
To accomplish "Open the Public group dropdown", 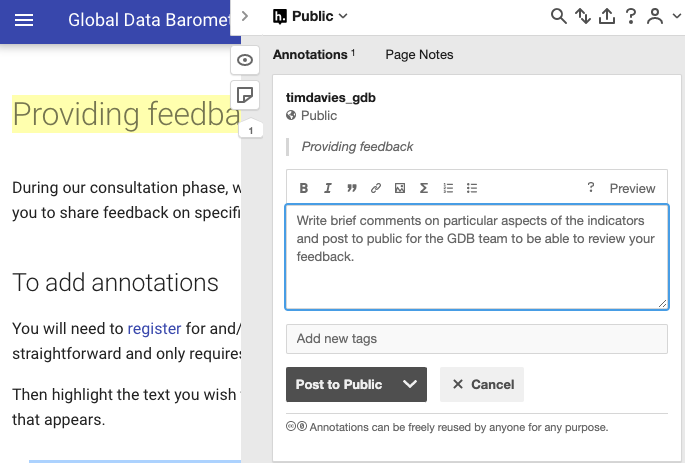I will pyautogui.click(x=310, y=17).
